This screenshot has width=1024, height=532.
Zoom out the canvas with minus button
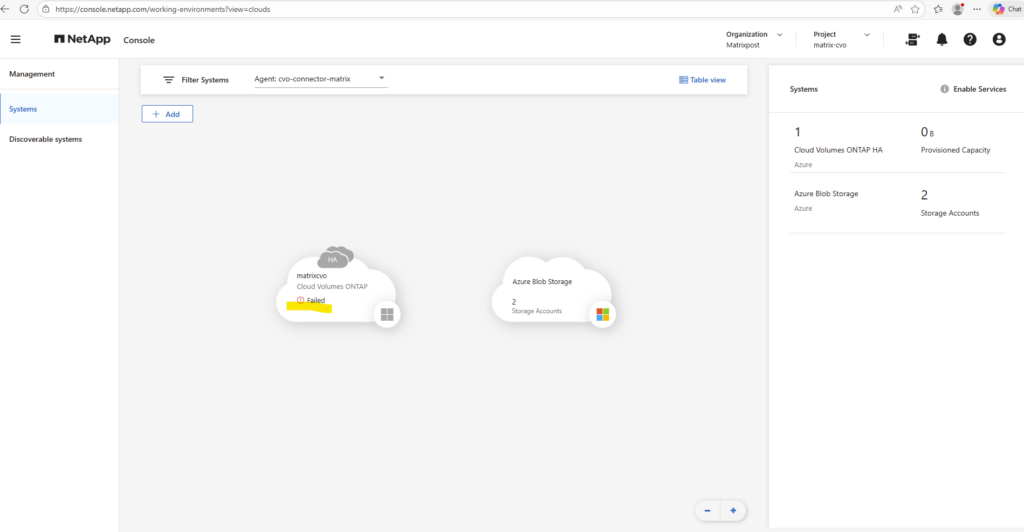(x=707, y=511)
